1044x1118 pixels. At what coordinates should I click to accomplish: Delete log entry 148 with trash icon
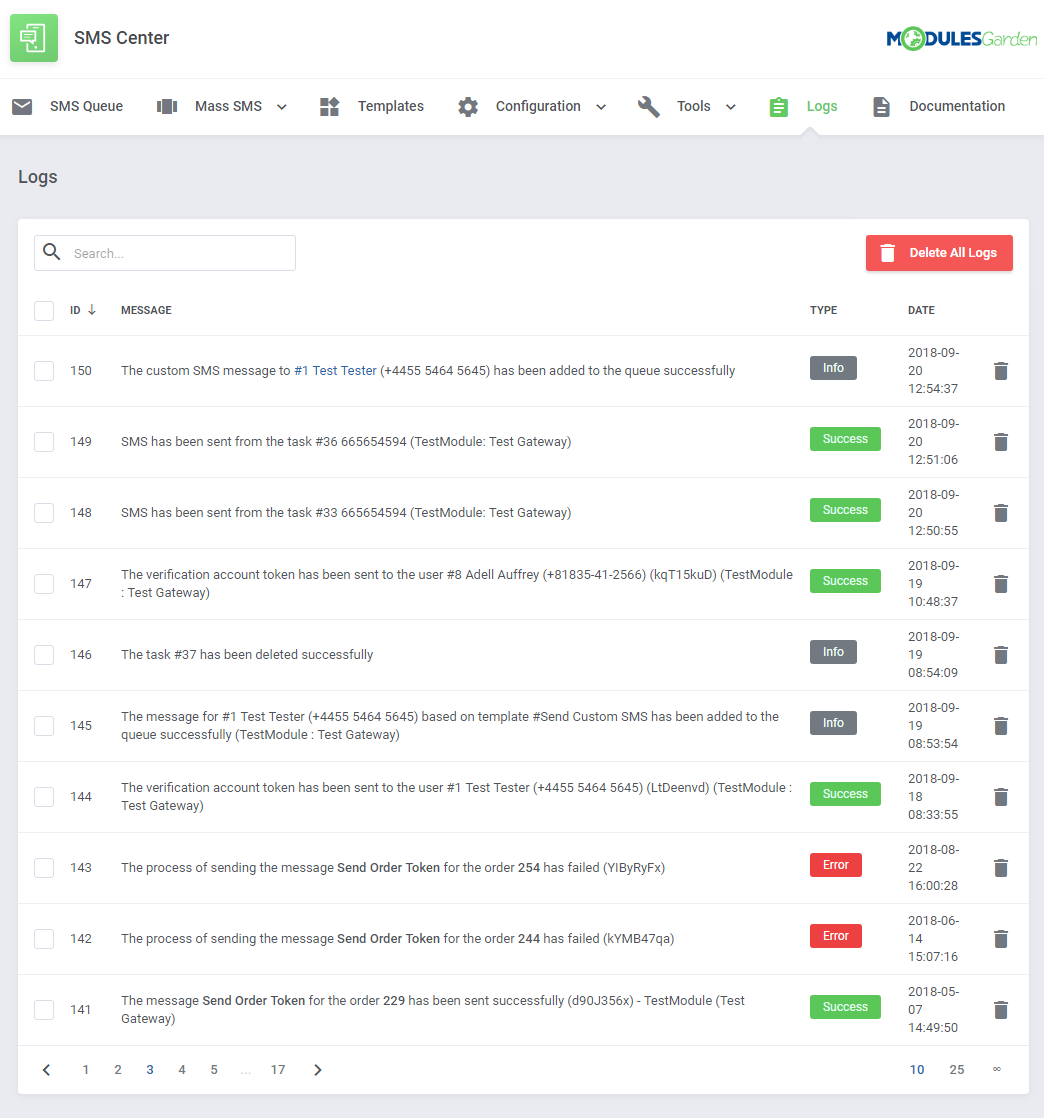point(1000,513)
